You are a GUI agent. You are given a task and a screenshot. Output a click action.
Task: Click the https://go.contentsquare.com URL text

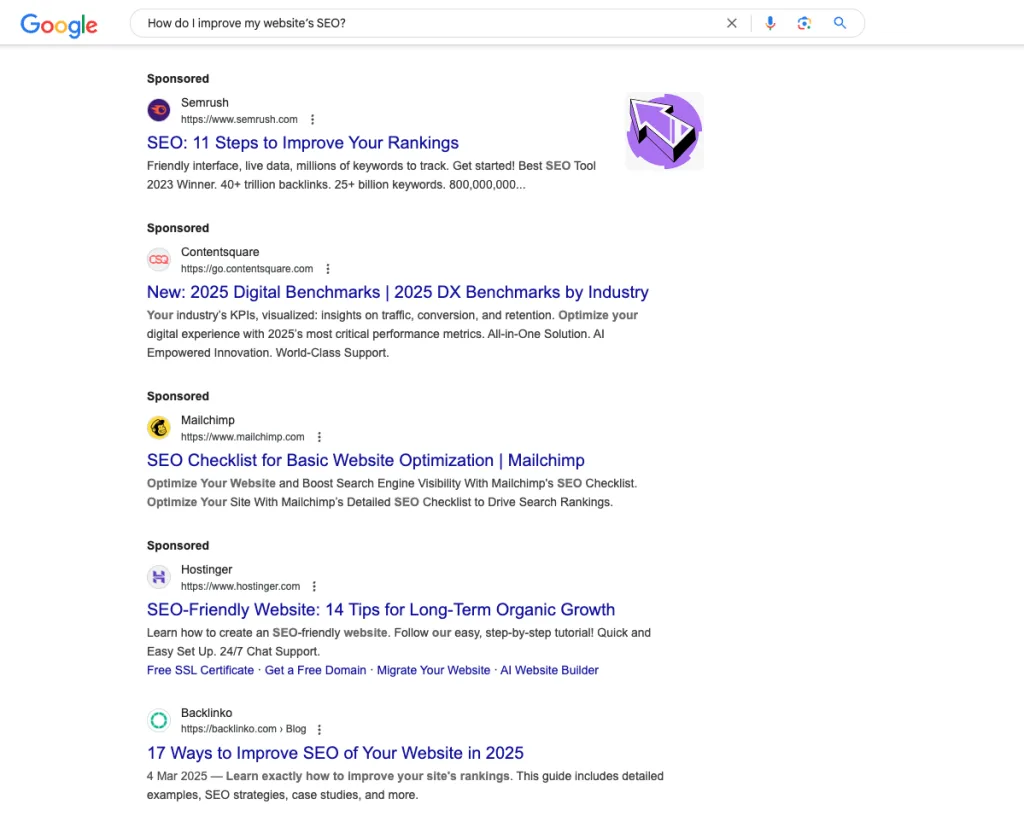tap(247, 269)
